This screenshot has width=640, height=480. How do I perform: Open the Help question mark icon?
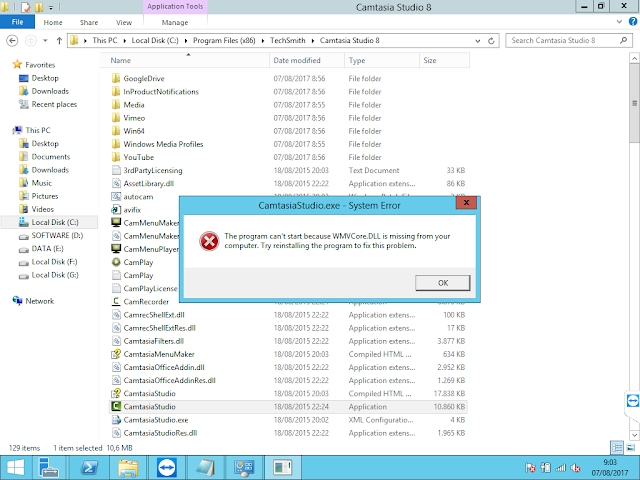point(633,22)
